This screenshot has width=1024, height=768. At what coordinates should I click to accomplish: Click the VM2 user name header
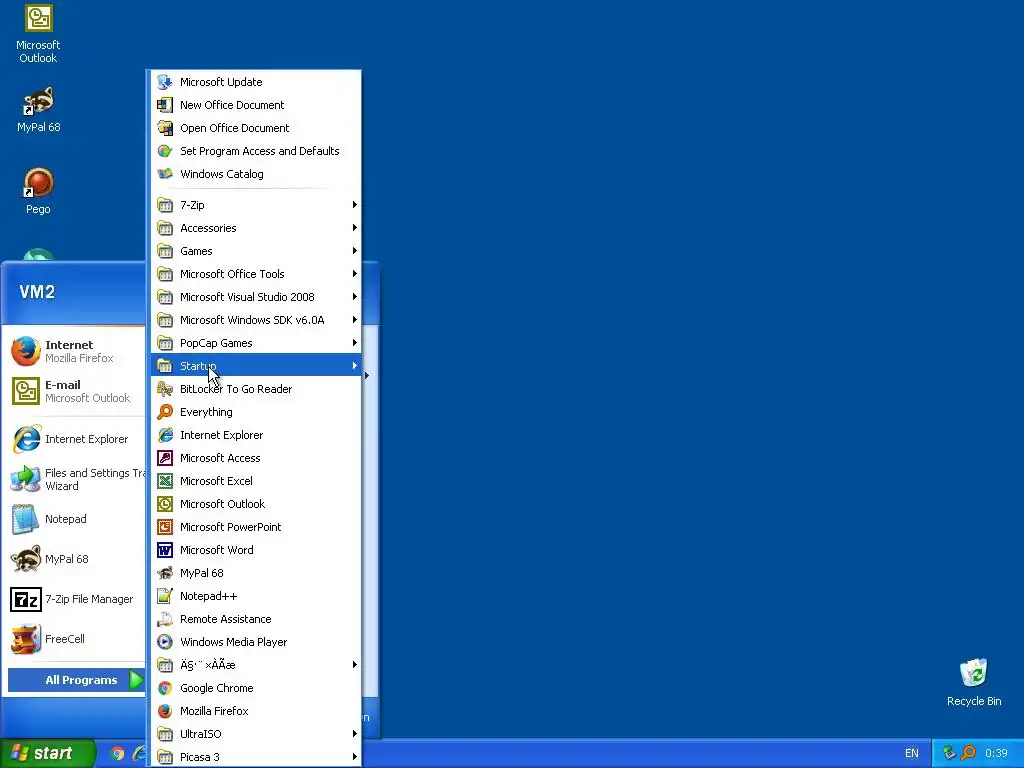tap(37, 292)
